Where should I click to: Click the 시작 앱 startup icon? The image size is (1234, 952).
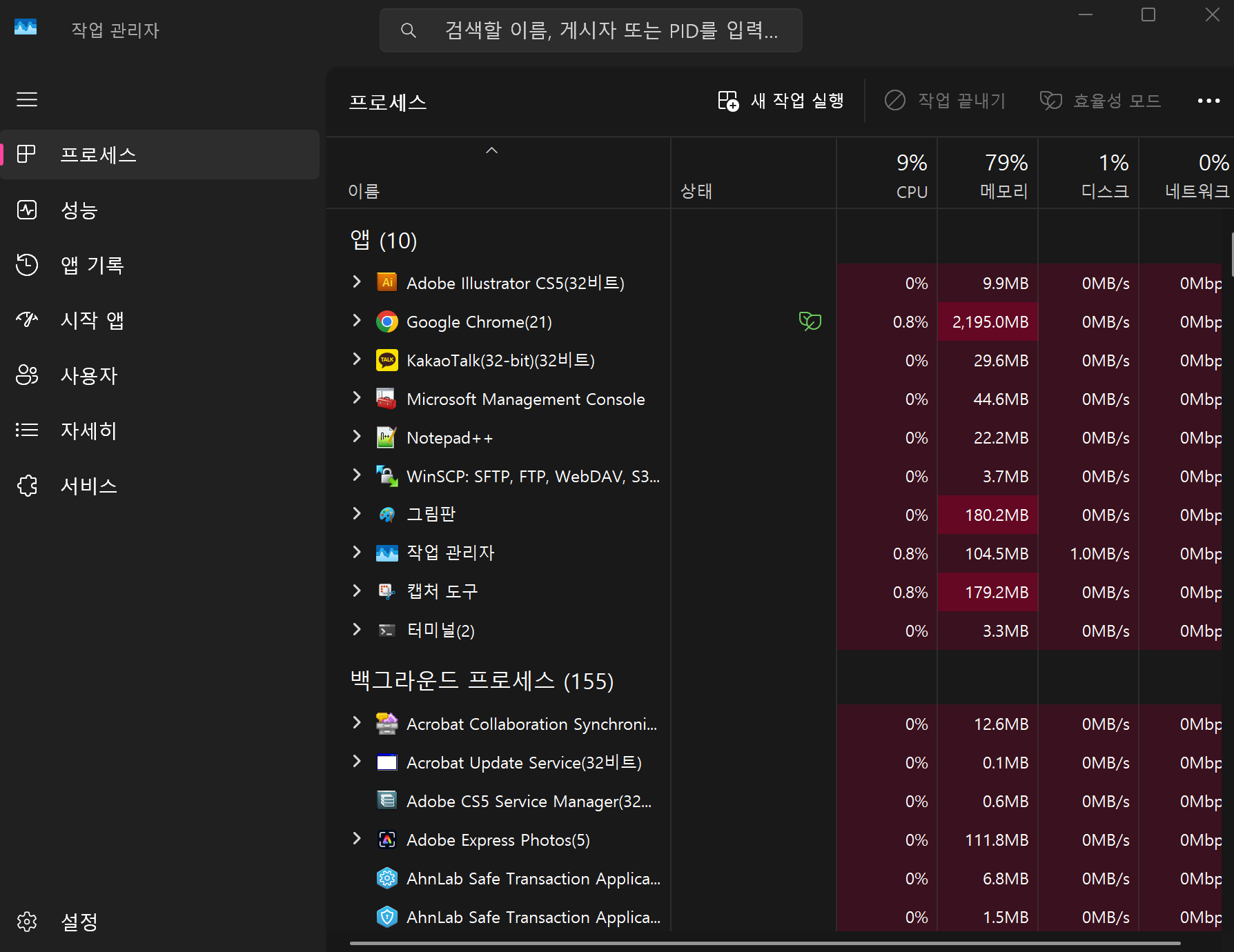click(27, 319)
